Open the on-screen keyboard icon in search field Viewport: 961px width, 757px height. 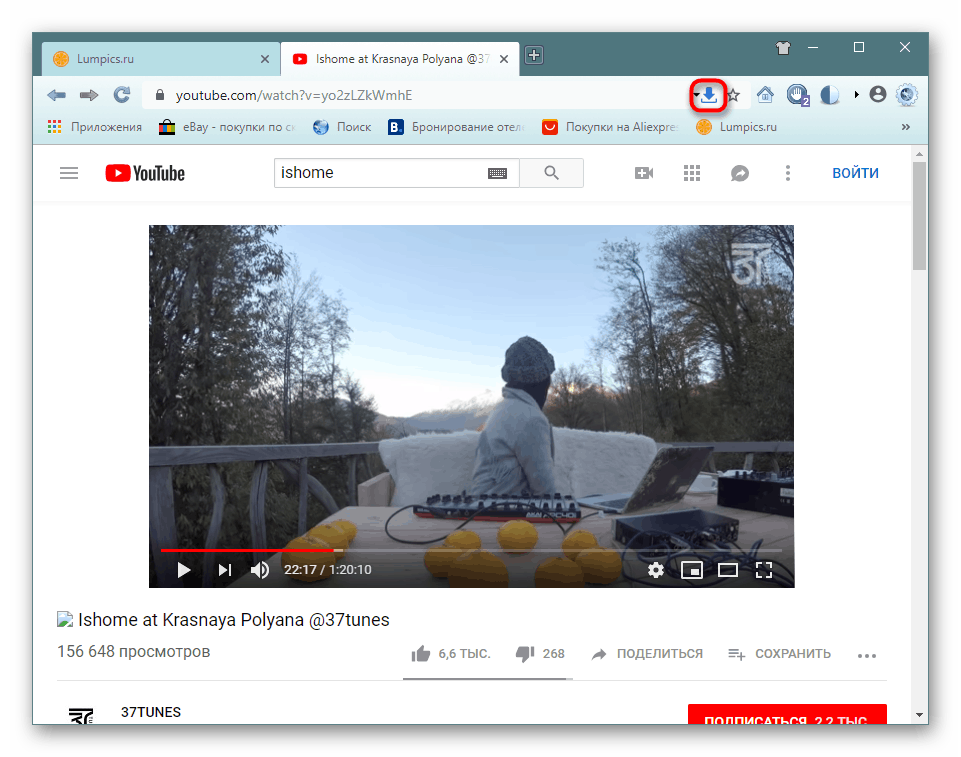[498, 173]
